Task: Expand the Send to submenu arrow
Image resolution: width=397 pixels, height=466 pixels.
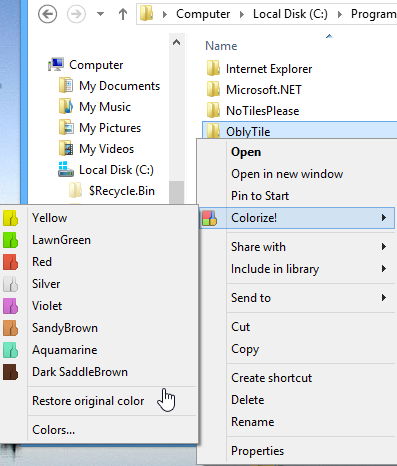Action: [384, 298]
